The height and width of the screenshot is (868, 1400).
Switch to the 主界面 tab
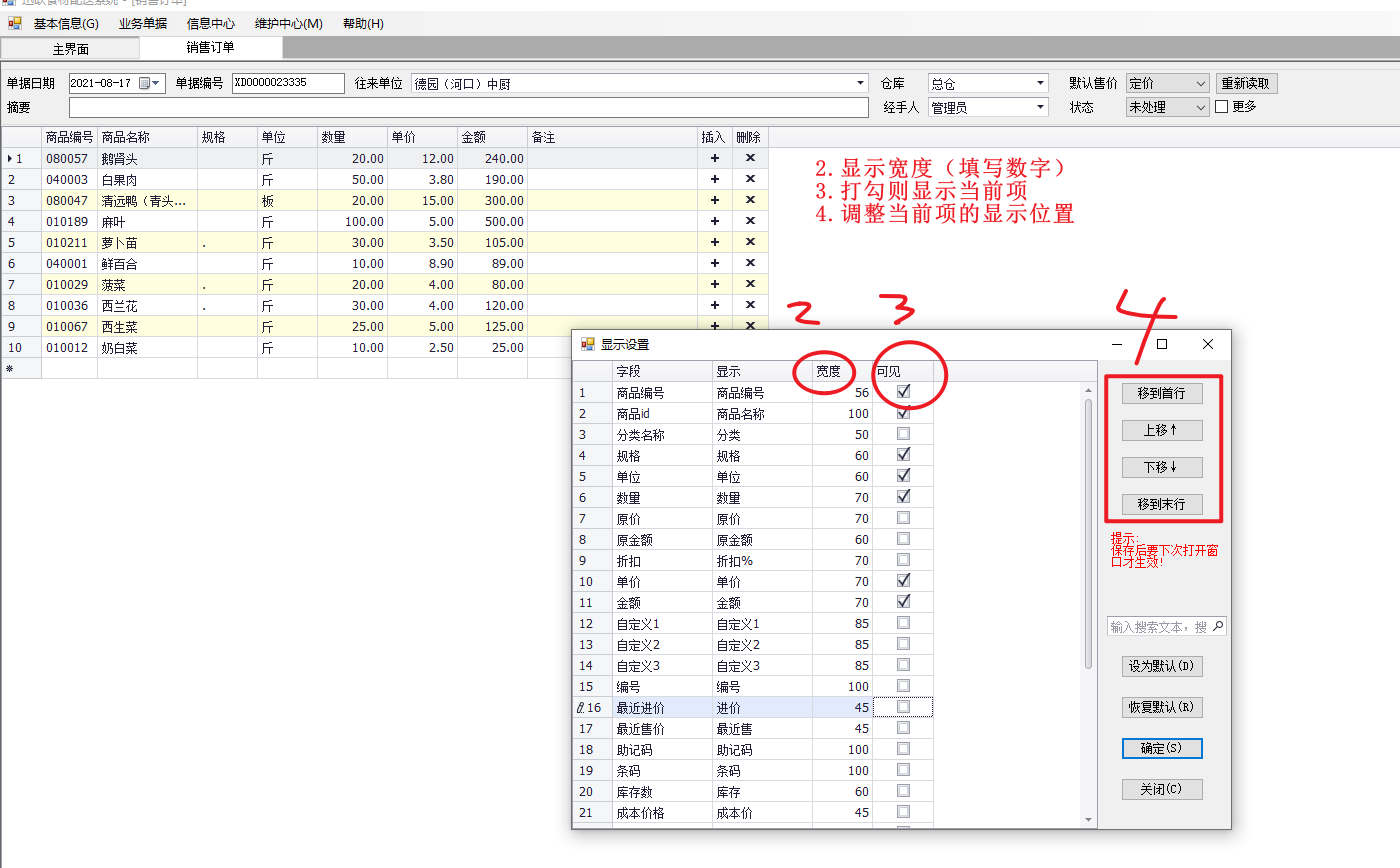[71, 48]
